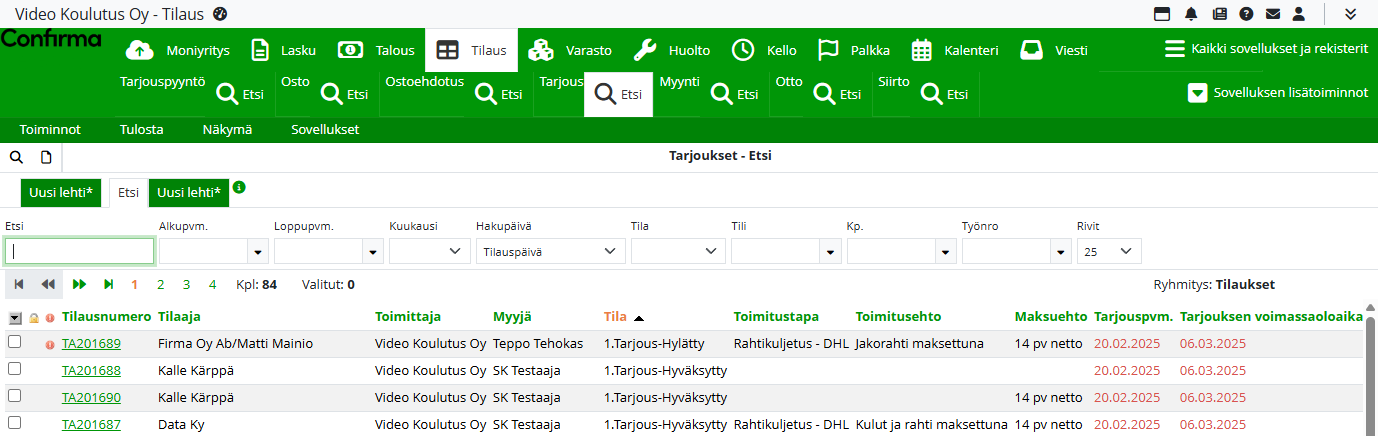Open the Varasto module icon
This screenshot has height=436, width=1378.
541,50
